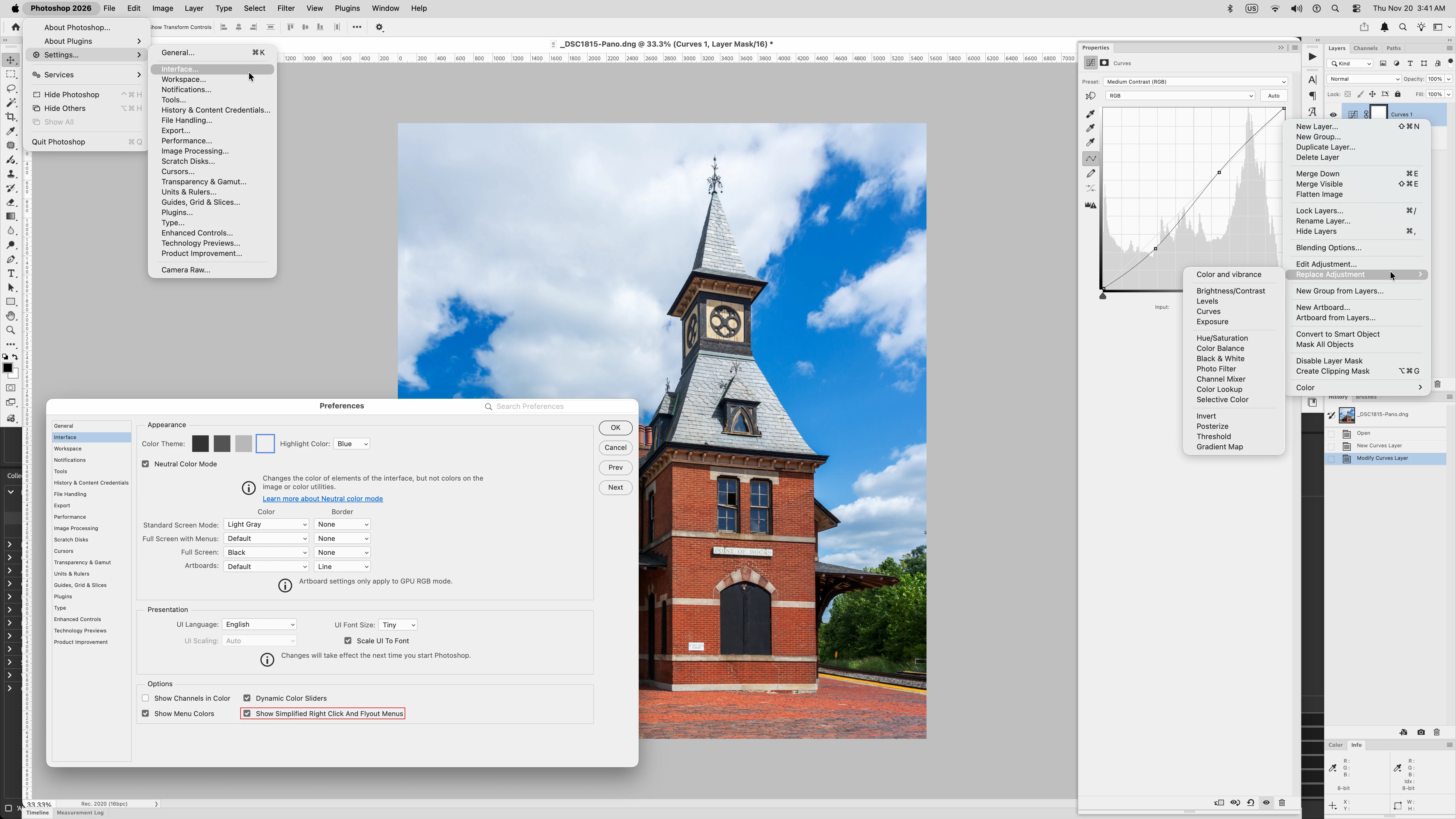
Task: Click the pencil draw-curve icon in Curves
Action: tap(1091, 173)
